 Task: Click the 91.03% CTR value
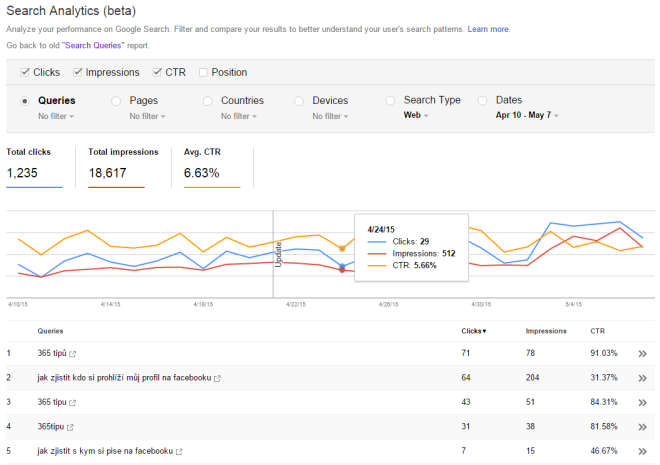[x=604, y=353]
